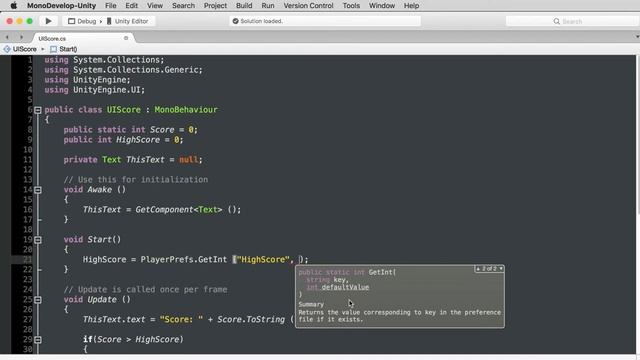
Task: Collapse the Start method fold marker
Action: 38,240
